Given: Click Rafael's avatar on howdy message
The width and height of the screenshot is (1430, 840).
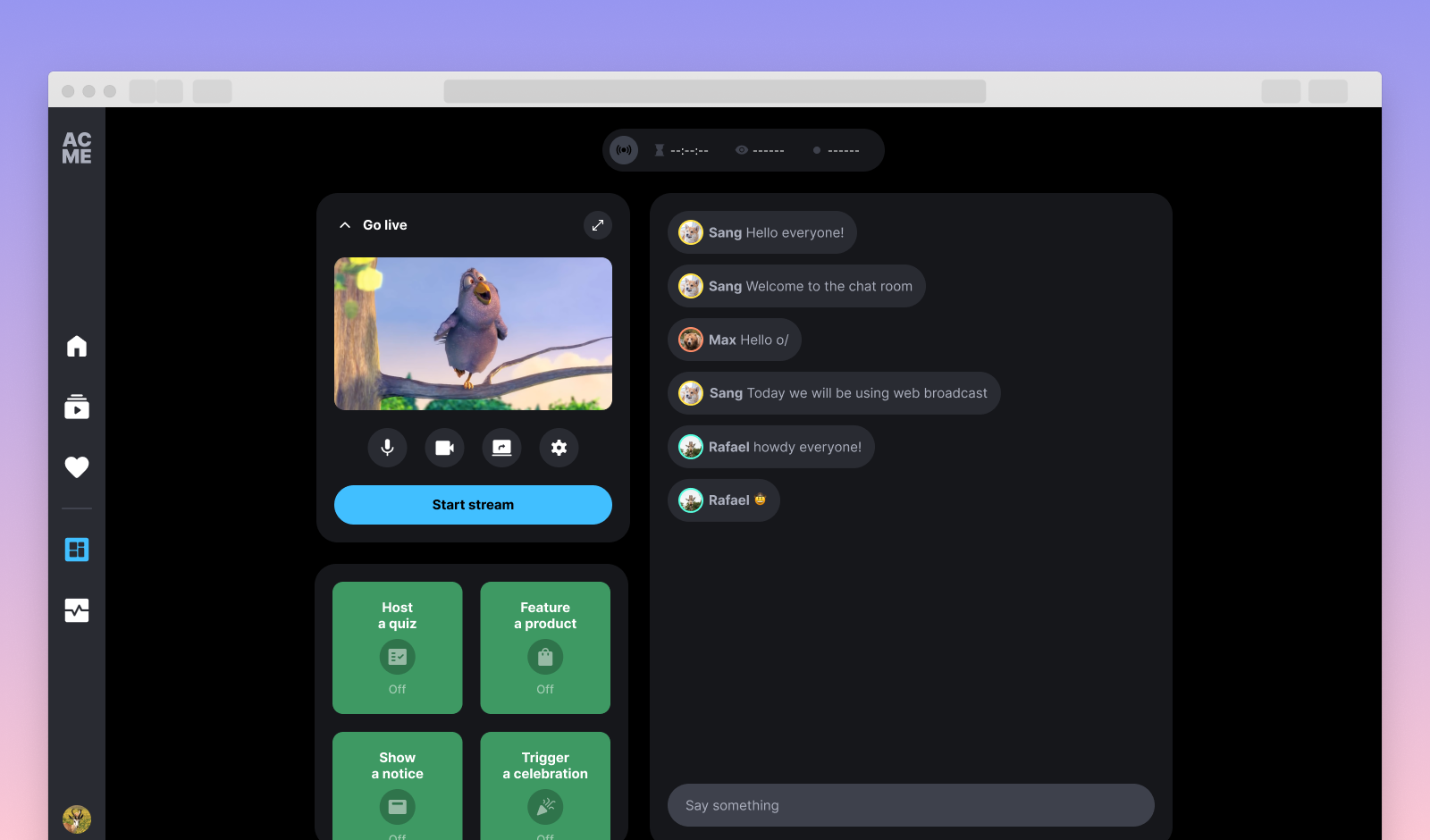Looking at the screenshot, I should 691,447.
